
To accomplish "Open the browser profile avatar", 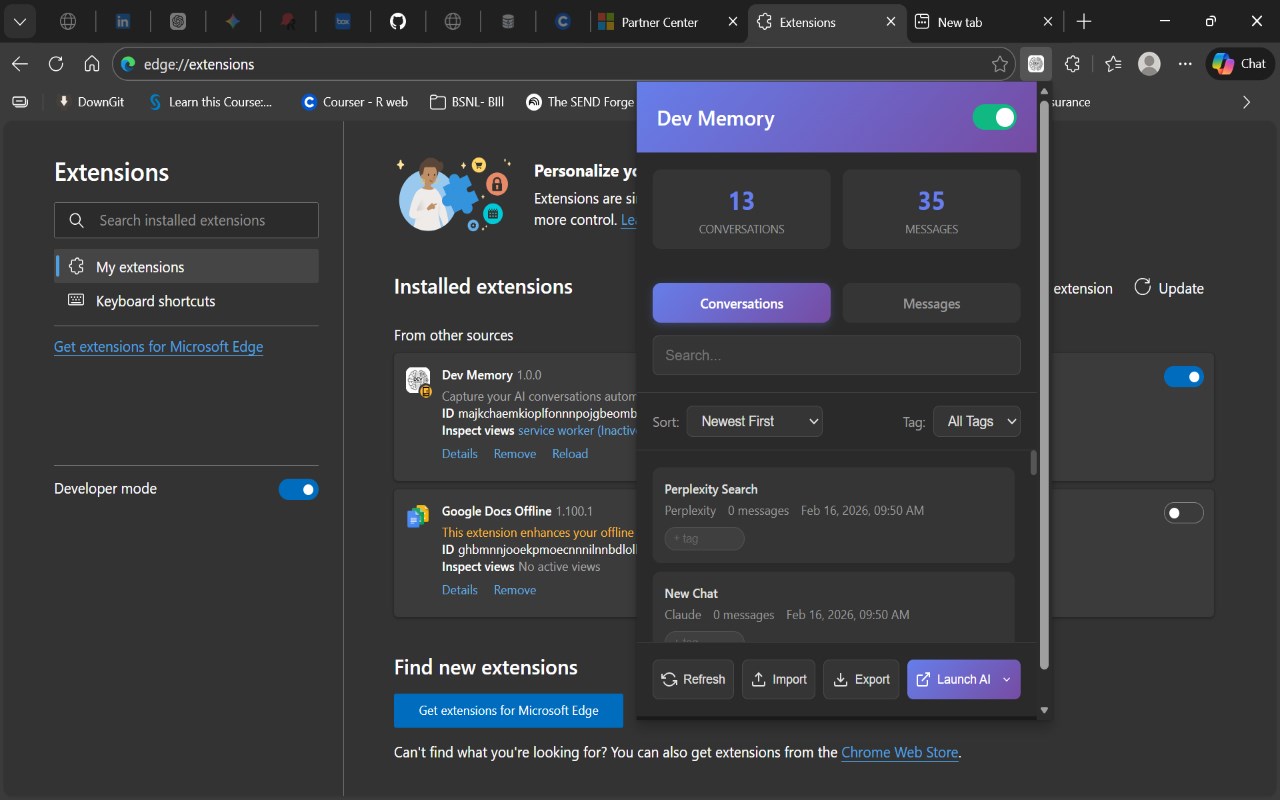I will coord(1150,64).
